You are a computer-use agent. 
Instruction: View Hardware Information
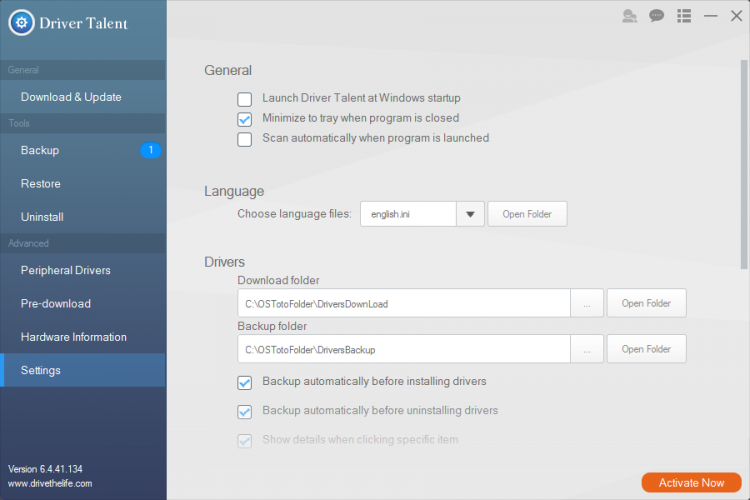(x=83, y=337)
